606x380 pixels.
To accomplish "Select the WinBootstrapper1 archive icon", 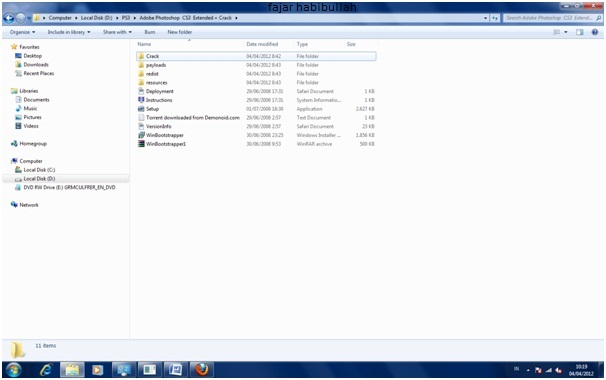I will point(141,144).
